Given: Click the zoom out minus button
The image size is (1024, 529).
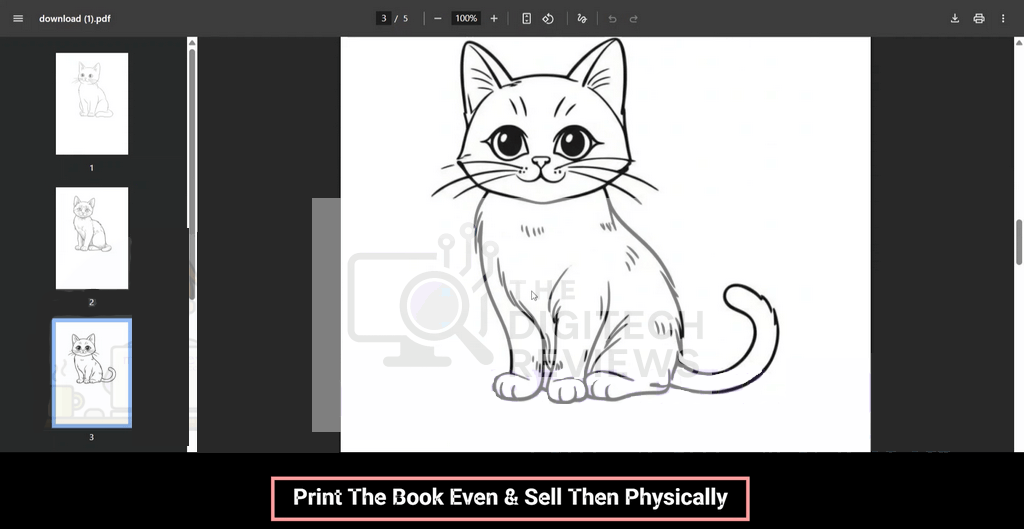Looking at the screenshot, I should (438, 18).
